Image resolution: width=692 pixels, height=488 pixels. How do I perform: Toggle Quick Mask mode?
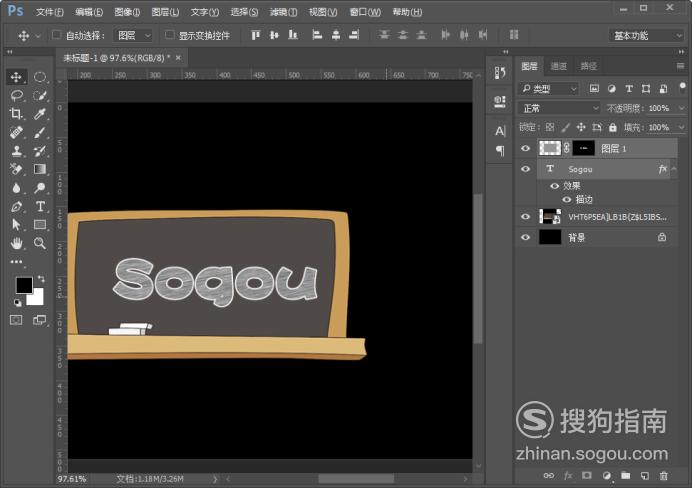click(16, 320)
